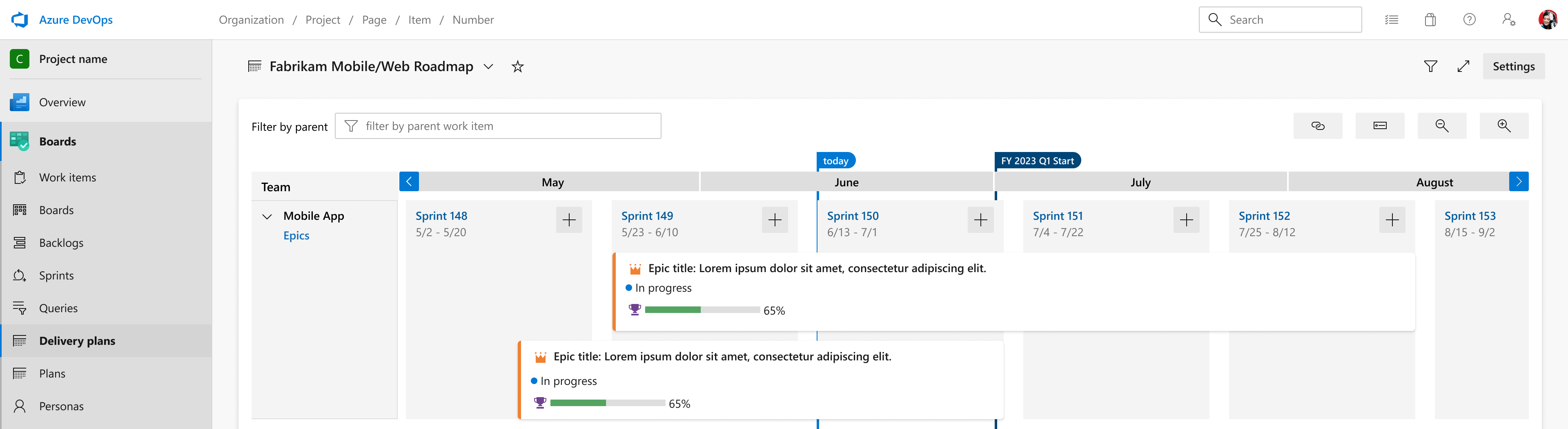Screen dimensions: 1568x429
Task: Open the Epics link under Mobile App
Action: click(x=296, y=235)
